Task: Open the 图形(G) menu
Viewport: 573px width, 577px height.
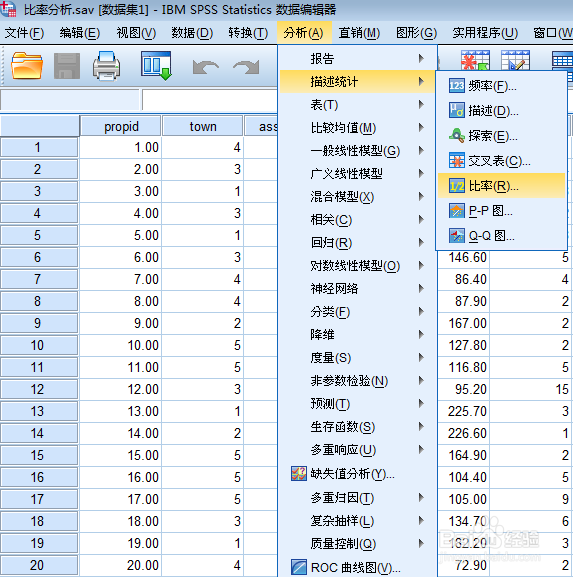Action: (x=416, y=33)
